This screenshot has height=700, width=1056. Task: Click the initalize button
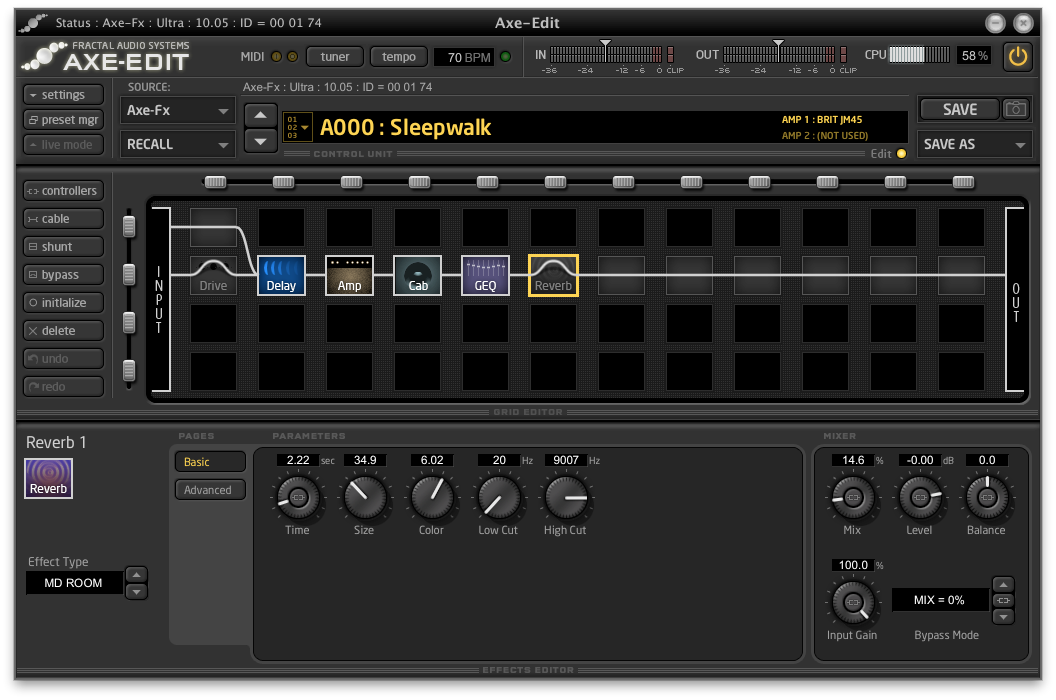coord(63,303)
